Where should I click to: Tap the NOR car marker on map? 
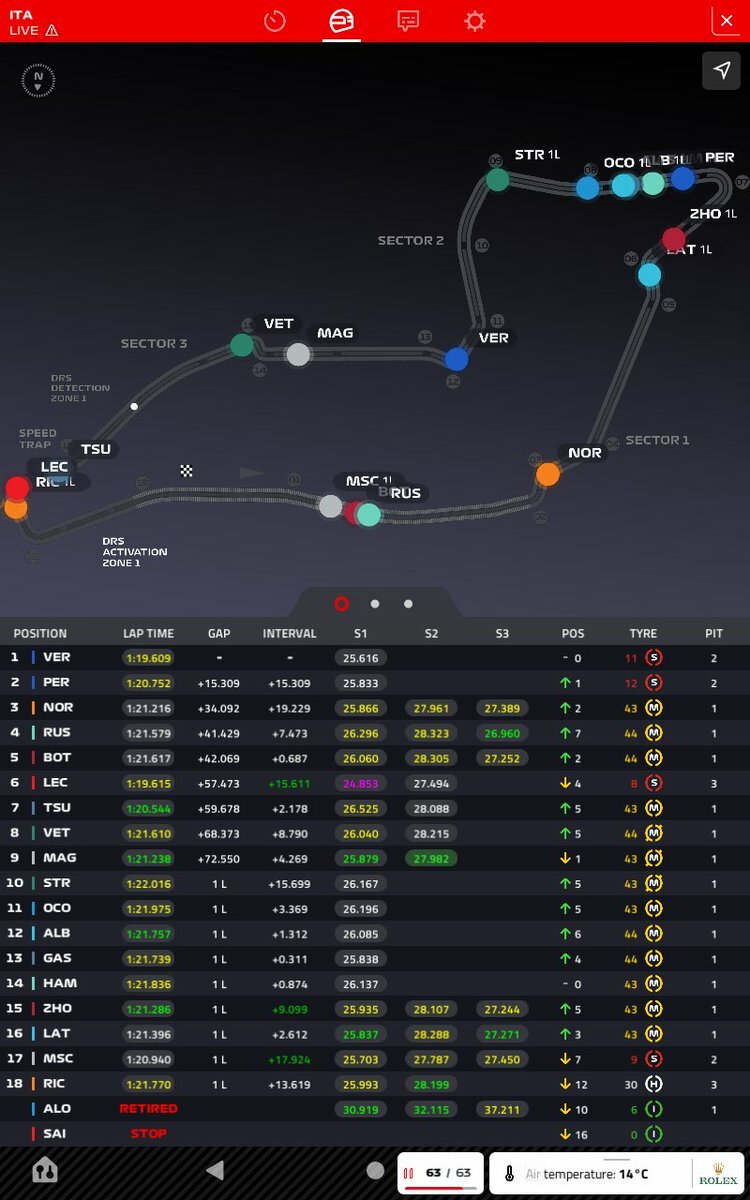coord(547,474)
